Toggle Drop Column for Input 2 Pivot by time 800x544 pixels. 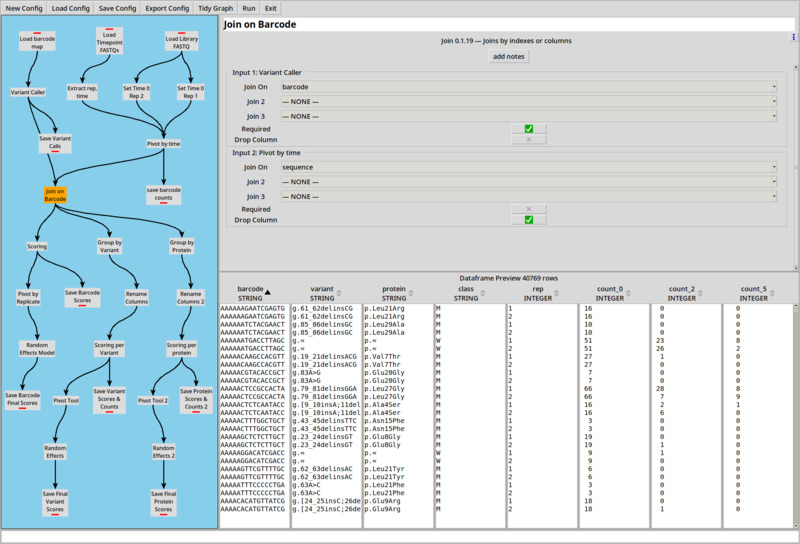click(529, 220)
